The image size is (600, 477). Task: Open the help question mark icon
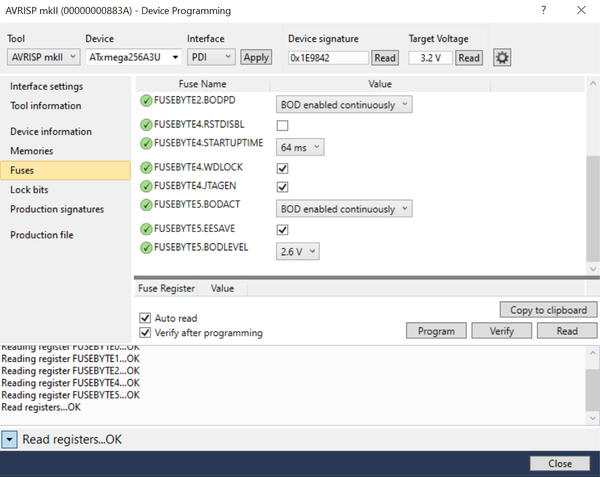click(543, 10)
